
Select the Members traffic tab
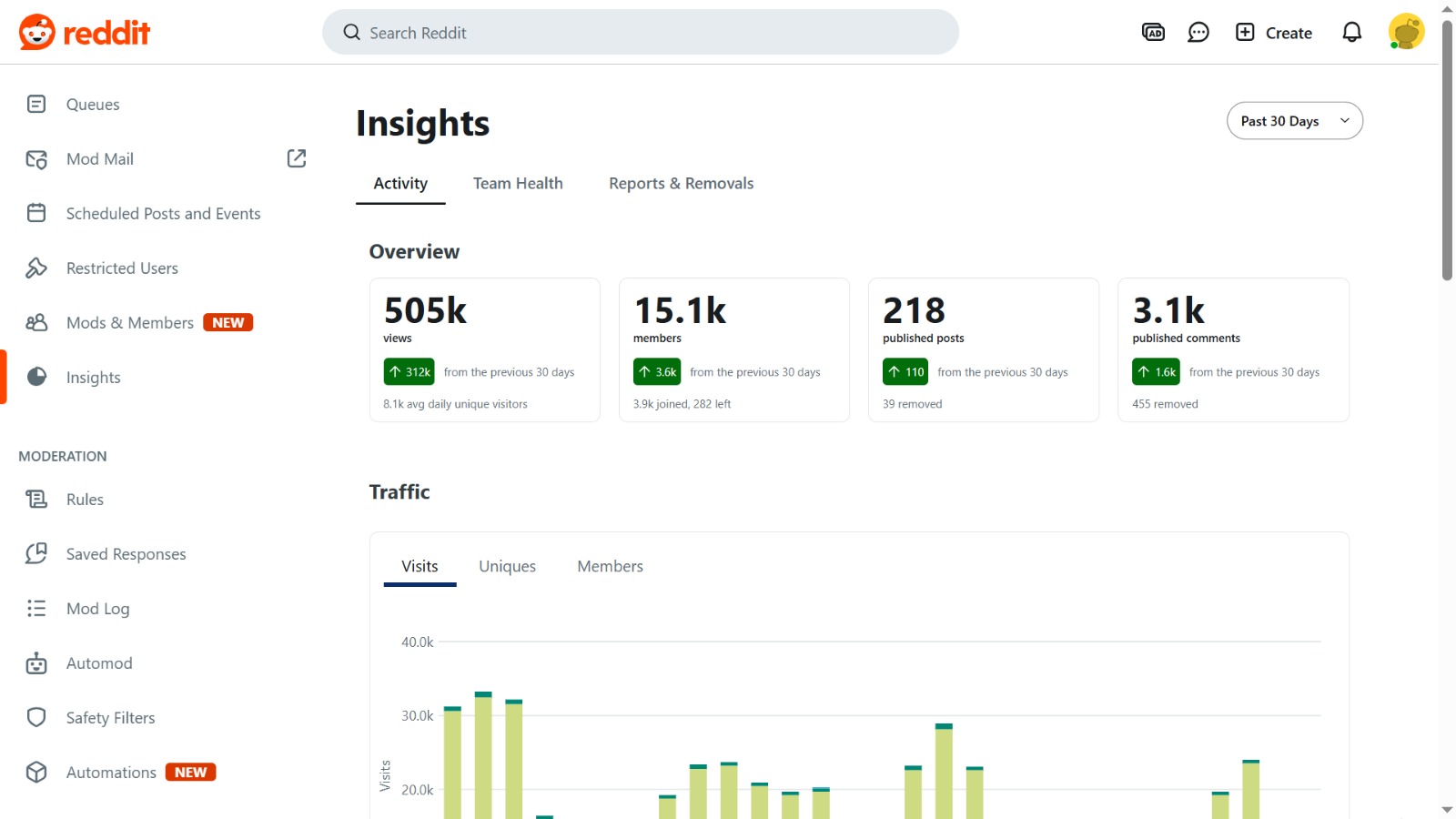coord(610,567)
